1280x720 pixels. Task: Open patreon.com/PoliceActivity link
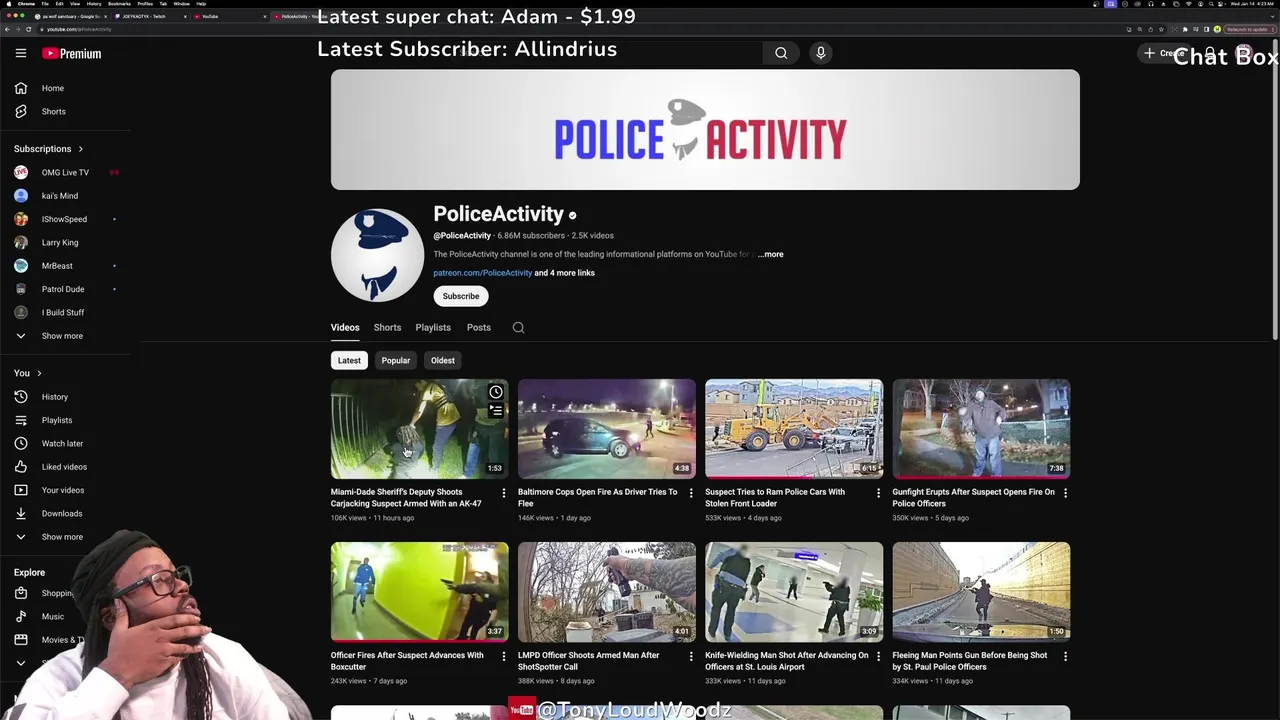click(x=482, y=273)
